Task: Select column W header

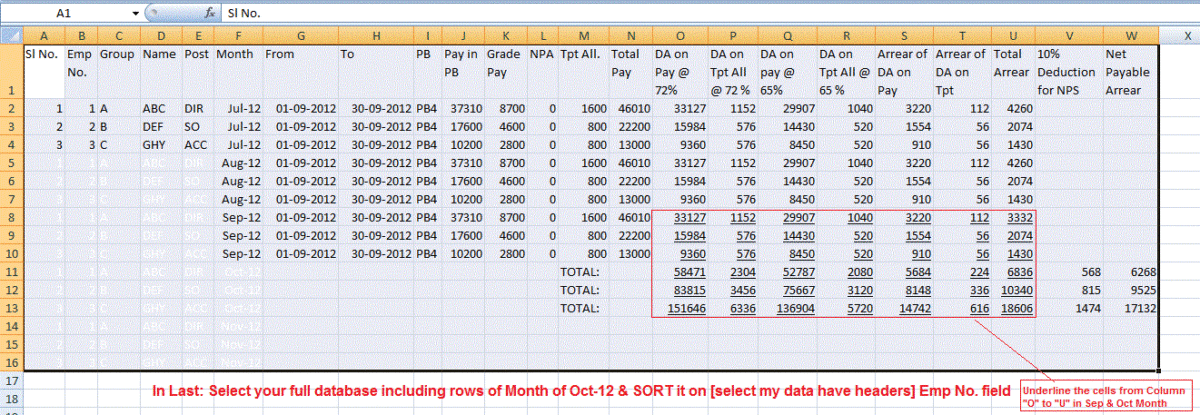Action: (x=1131, y=35)
